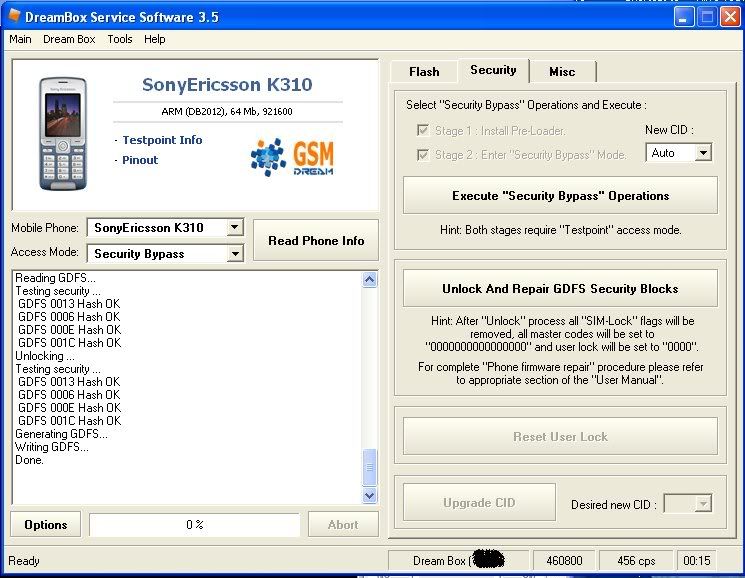Click the 'ARM (DB2012), 64 Mb, 921600' text
The height and width of the screenshot is (578, 745).
pos(227,112)
